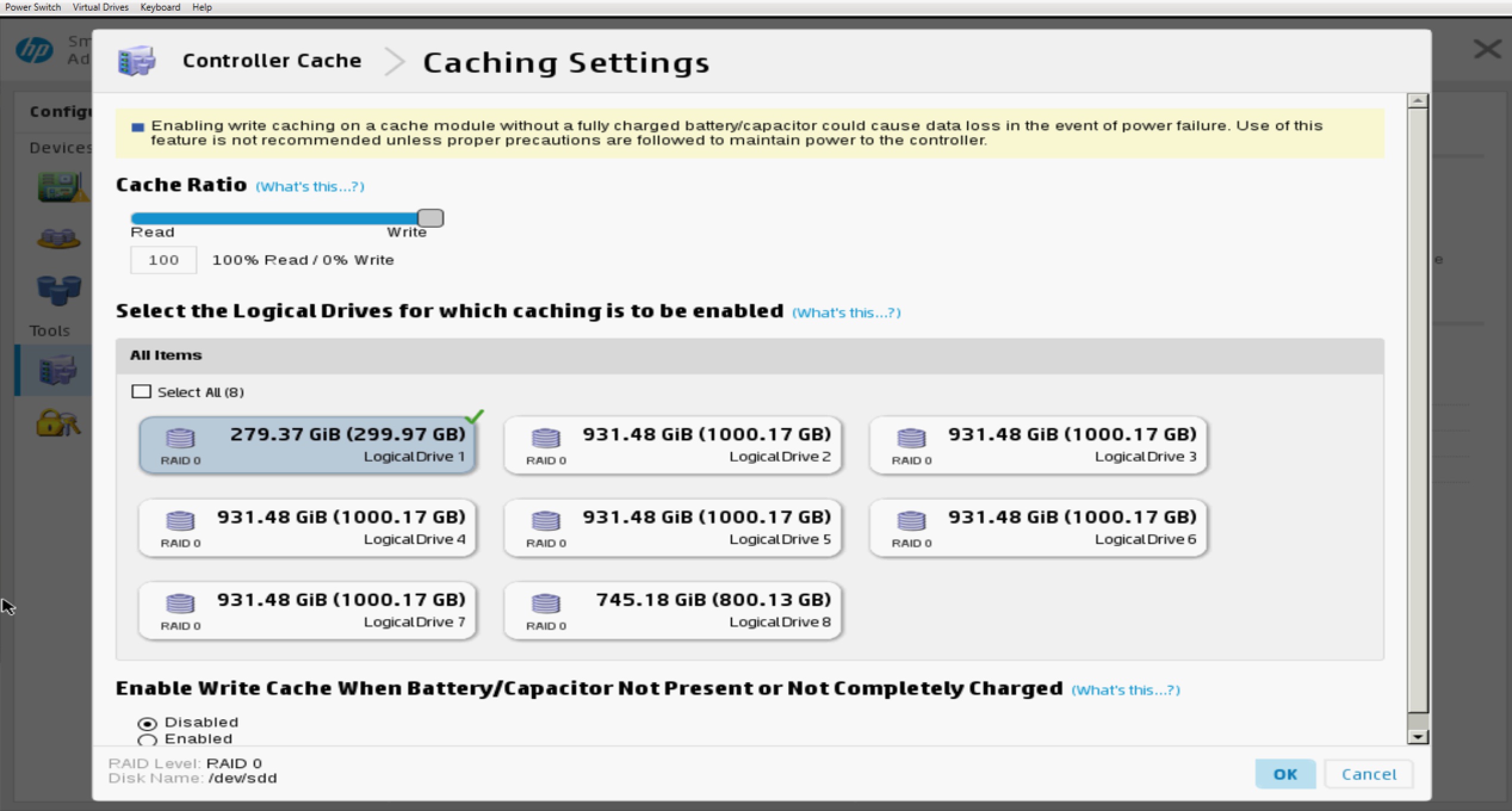1512x811 pixels.
Task: Choose the Logical Drive 3 tile
Action: click(1038, 445)
